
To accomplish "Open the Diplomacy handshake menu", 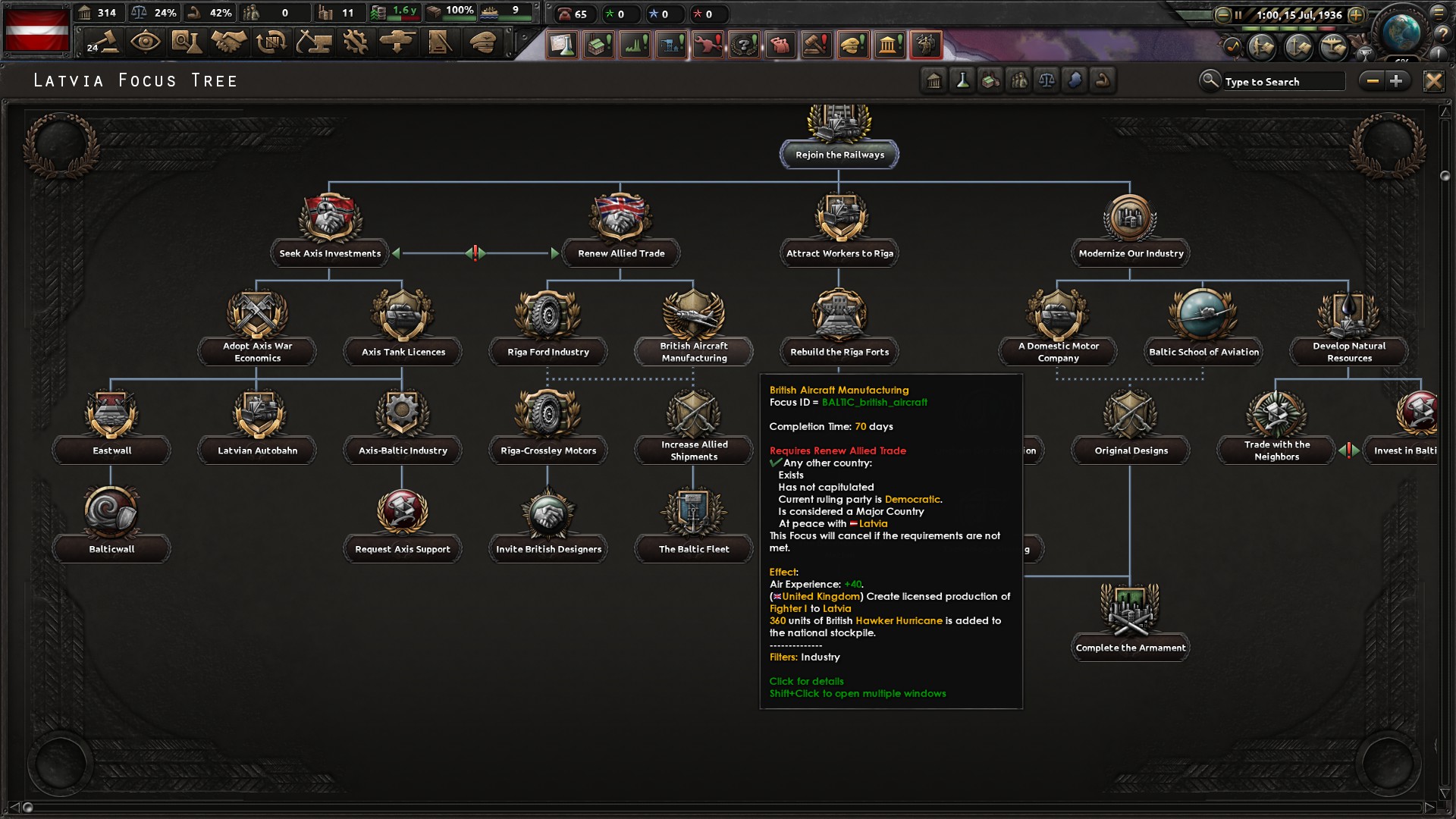I will (228, 42).
